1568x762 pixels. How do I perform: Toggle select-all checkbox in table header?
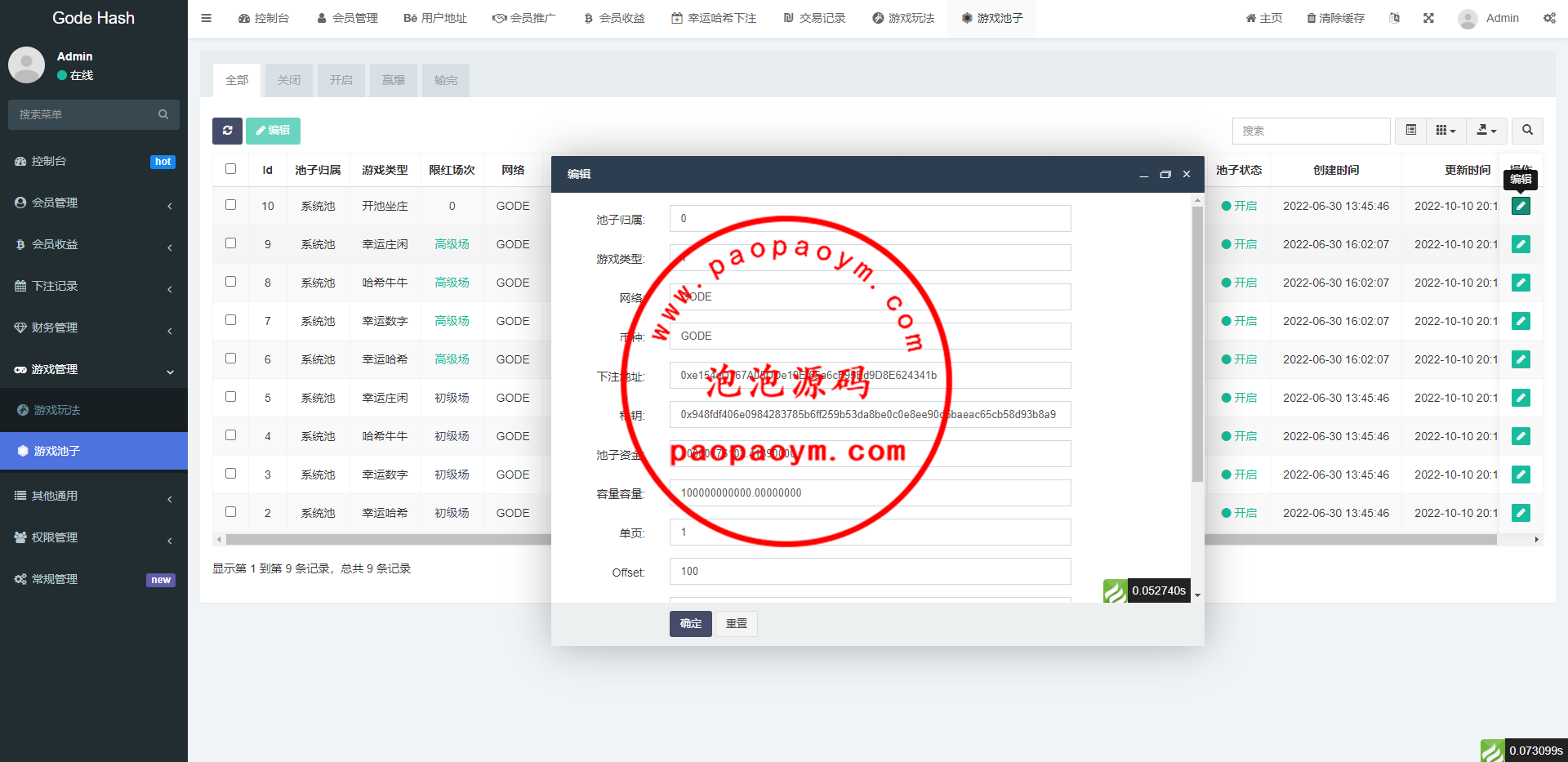[x=230, y=169]
